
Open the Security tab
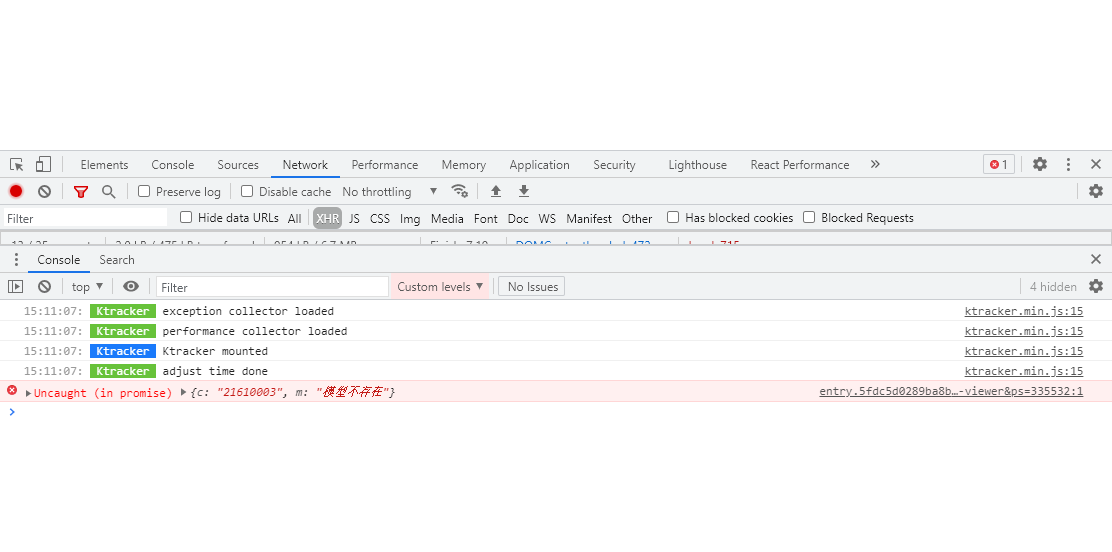614,165
